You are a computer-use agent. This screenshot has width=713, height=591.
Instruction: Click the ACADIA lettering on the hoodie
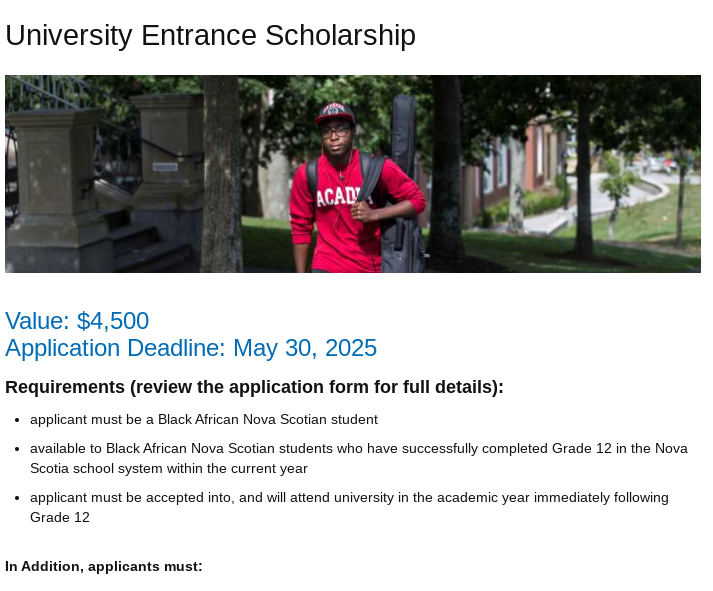pos(338,197)
